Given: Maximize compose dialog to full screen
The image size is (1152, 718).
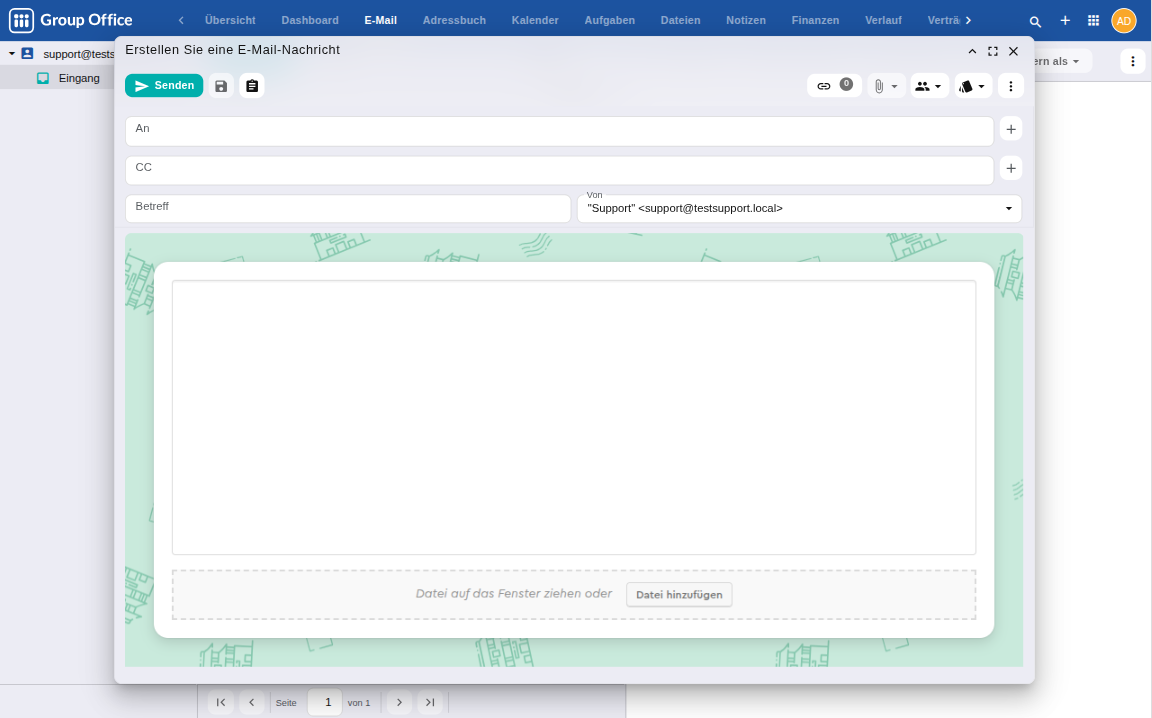Looking at the screenshot, I should pos(993,51).
